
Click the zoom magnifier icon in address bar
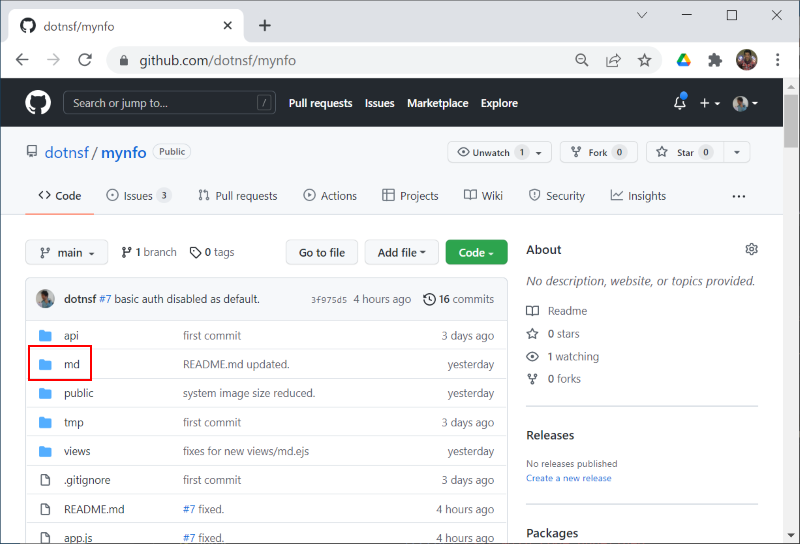(582, 60)
